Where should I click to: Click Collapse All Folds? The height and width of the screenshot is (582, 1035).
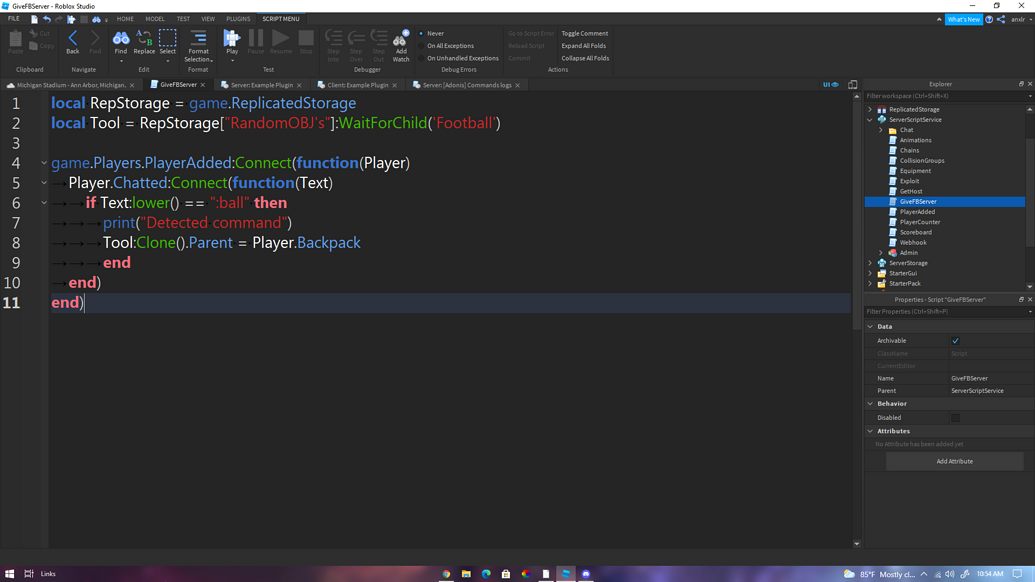[585, 58]
